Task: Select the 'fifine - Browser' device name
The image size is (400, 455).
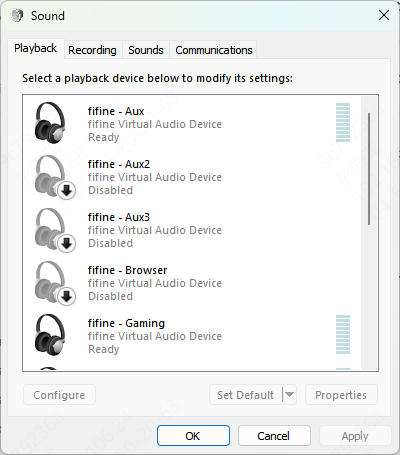Action: pyautogui.click(x=127, y=270)
